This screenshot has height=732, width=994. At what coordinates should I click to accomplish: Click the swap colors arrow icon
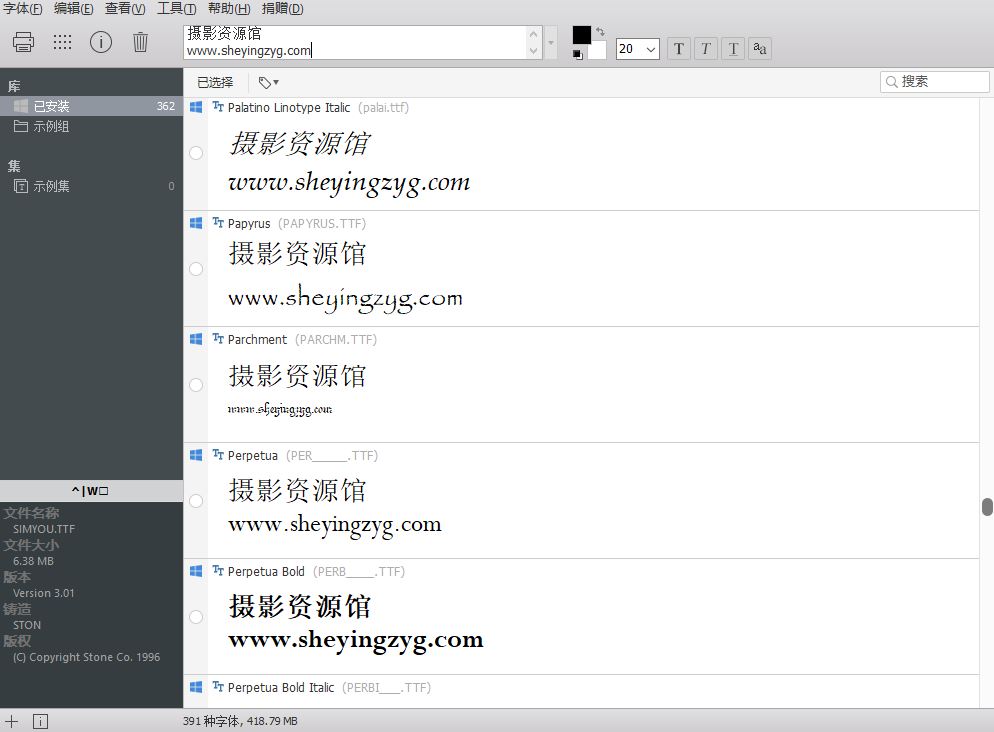pos(600,32)
